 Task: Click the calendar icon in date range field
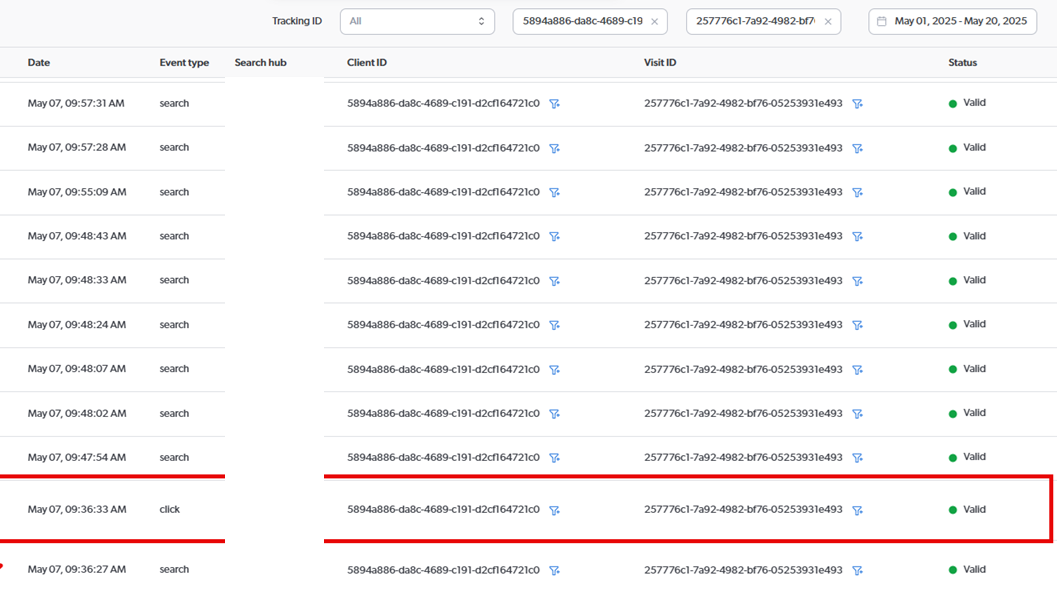pyautogui.click(x=882, y=22)
